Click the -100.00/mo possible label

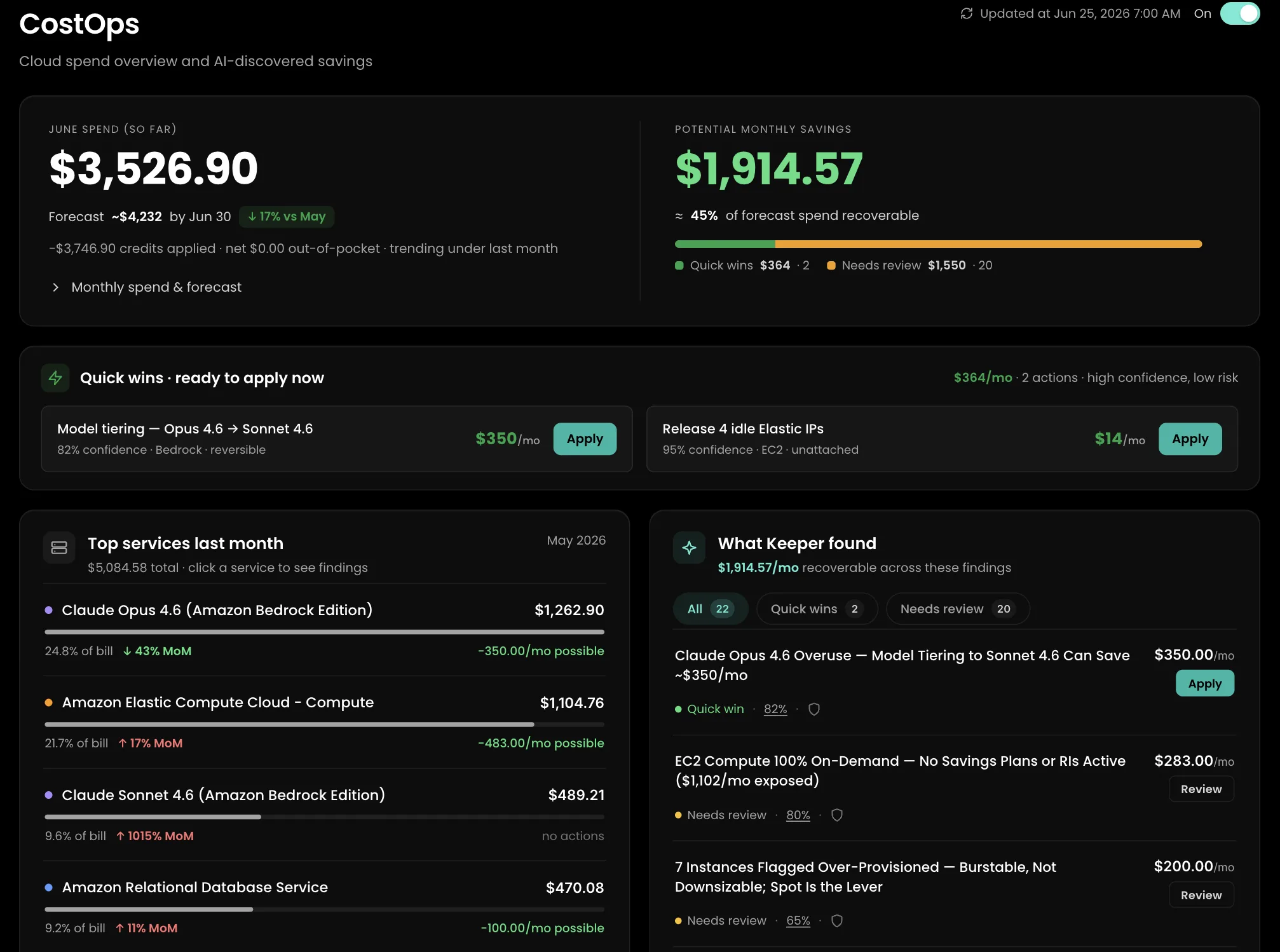point(542,928)
